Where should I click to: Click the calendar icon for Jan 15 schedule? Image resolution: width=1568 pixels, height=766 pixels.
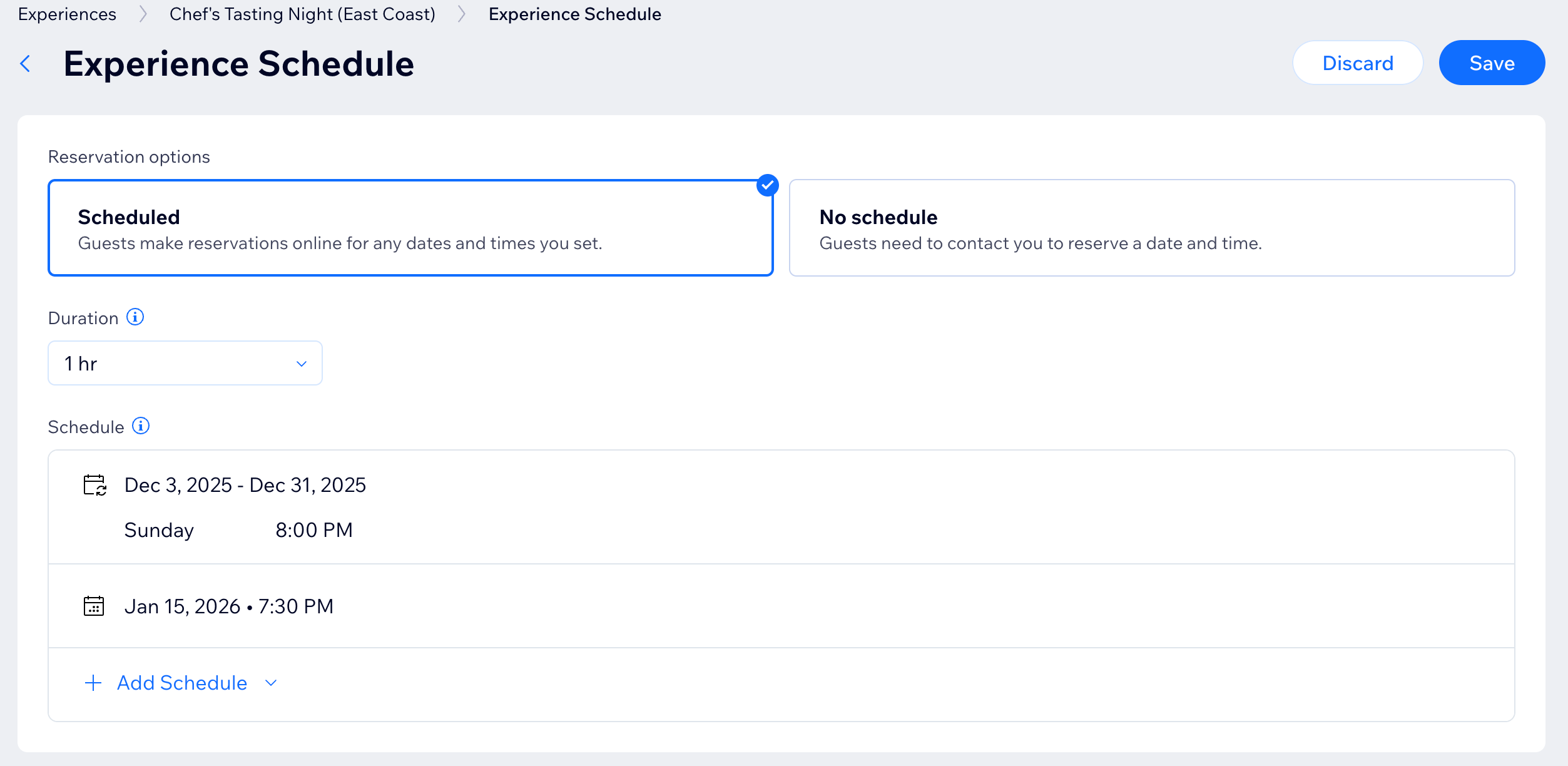[x=94, y=606]
